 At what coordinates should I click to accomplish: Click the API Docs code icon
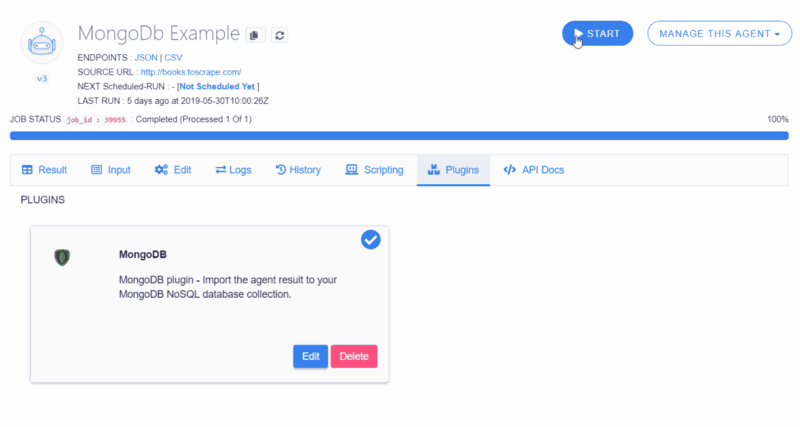pos(510,170)
